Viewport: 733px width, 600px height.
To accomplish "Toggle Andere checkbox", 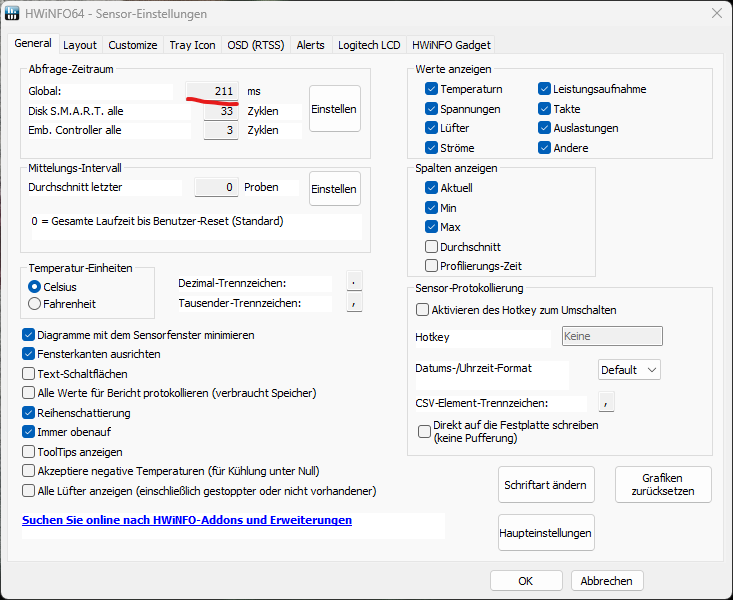I will (544, 148).
